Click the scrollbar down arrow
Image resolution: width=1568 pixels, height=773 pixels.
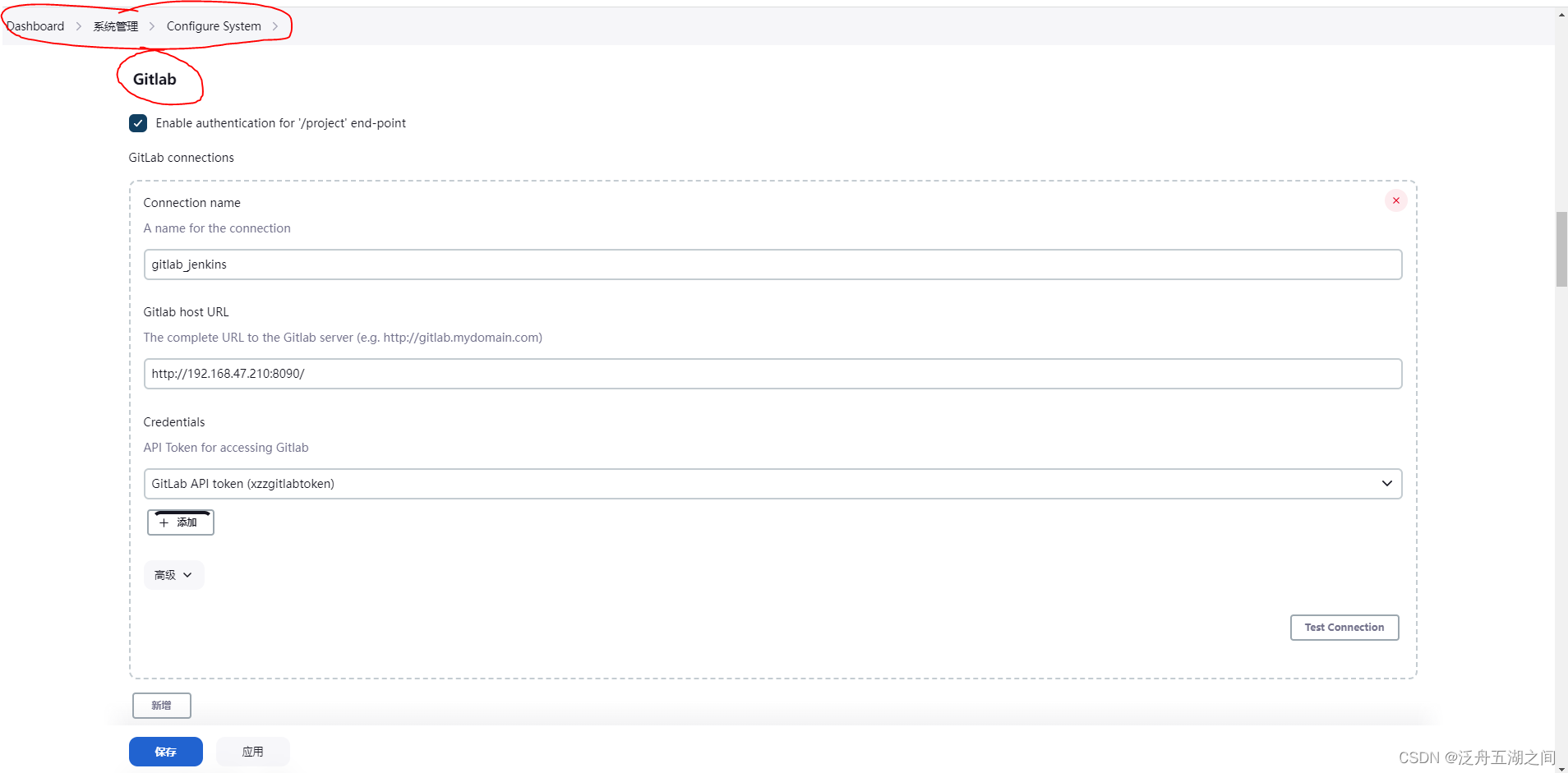(x=1561, y=767)
